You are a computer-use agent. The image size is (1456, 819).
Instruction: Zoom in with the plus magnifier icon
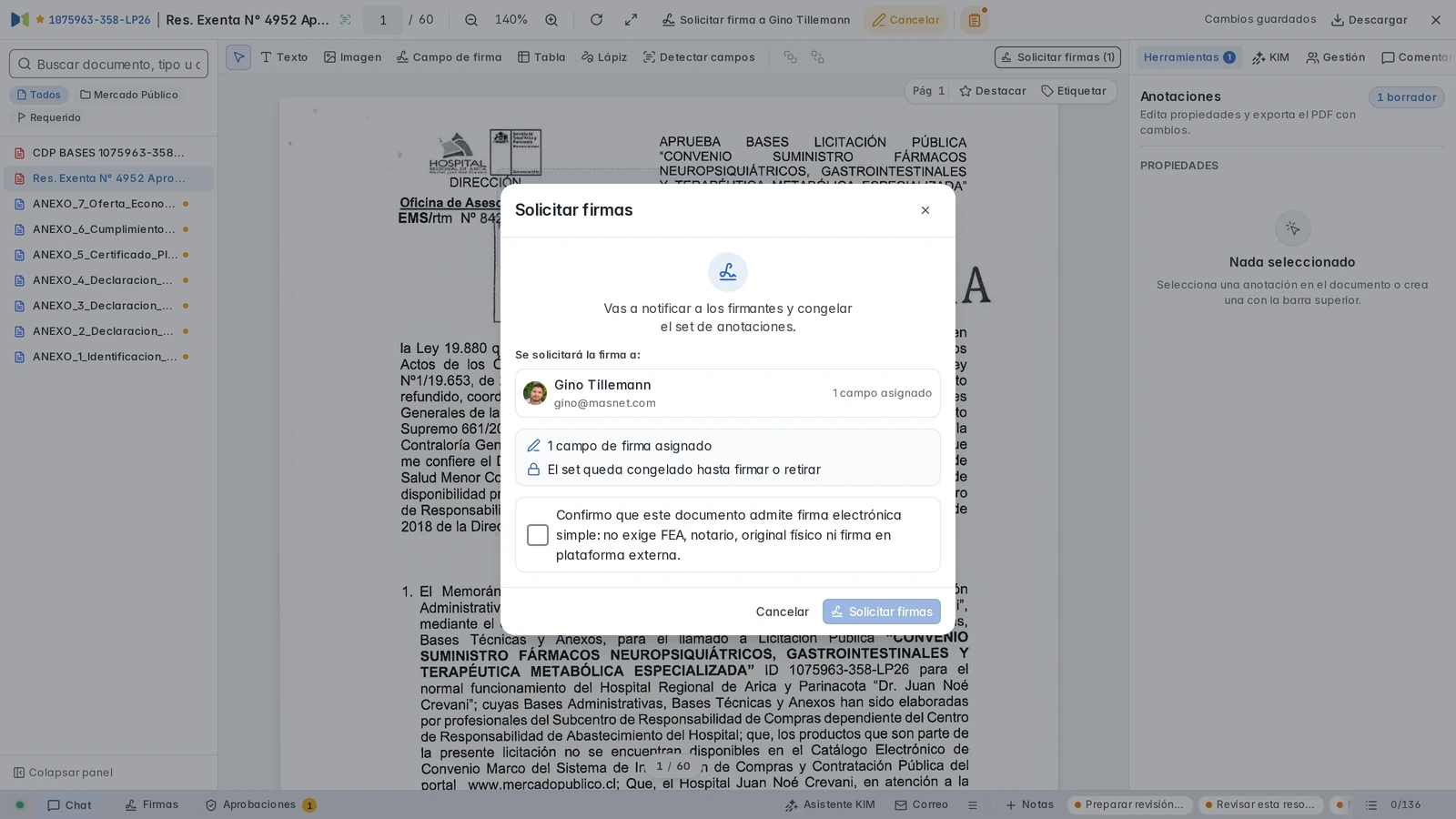(x=551, y=20)
